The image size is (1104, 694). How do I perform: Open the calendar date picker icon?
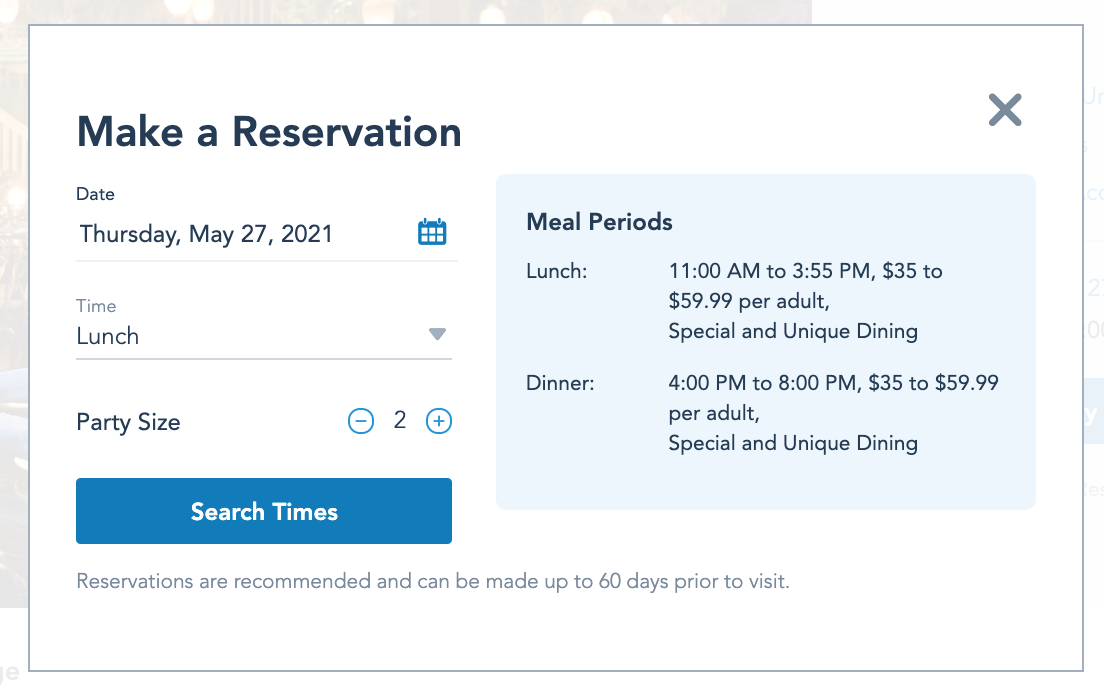click(432, 233)
